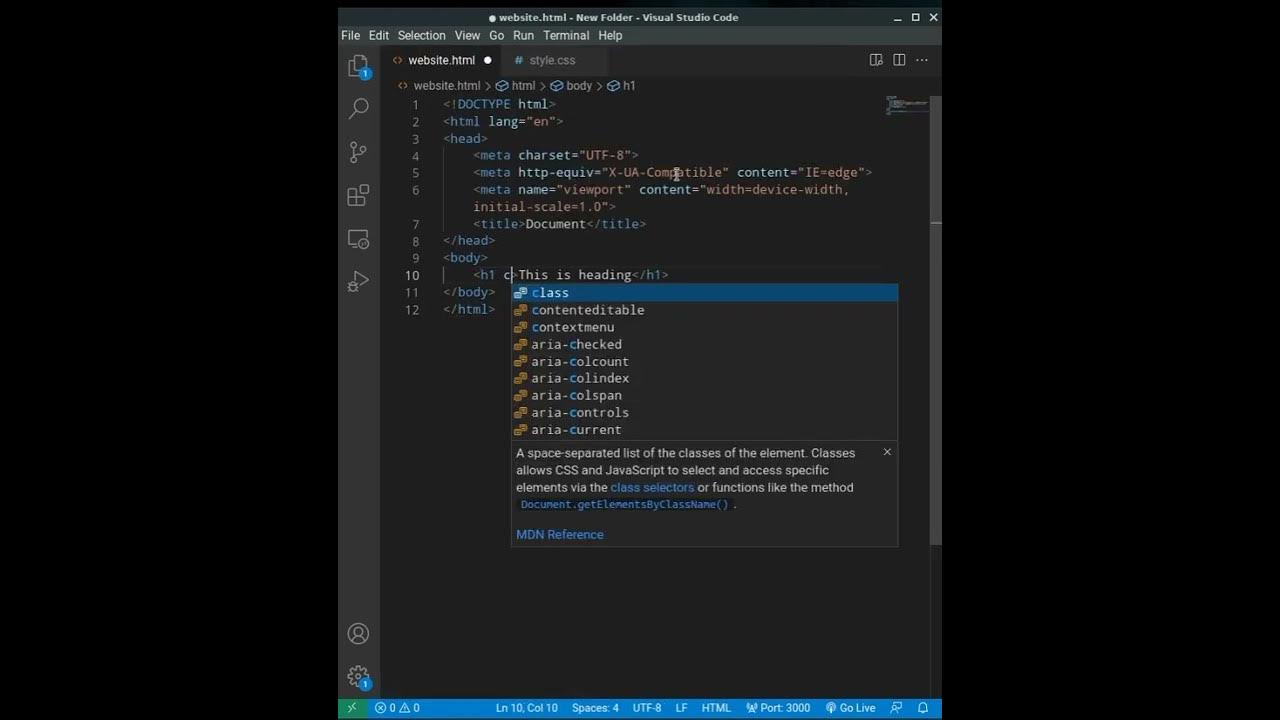Select the 'aria-colspan' suggestion
The image size is (1280, 720).
tap(705, 395)
